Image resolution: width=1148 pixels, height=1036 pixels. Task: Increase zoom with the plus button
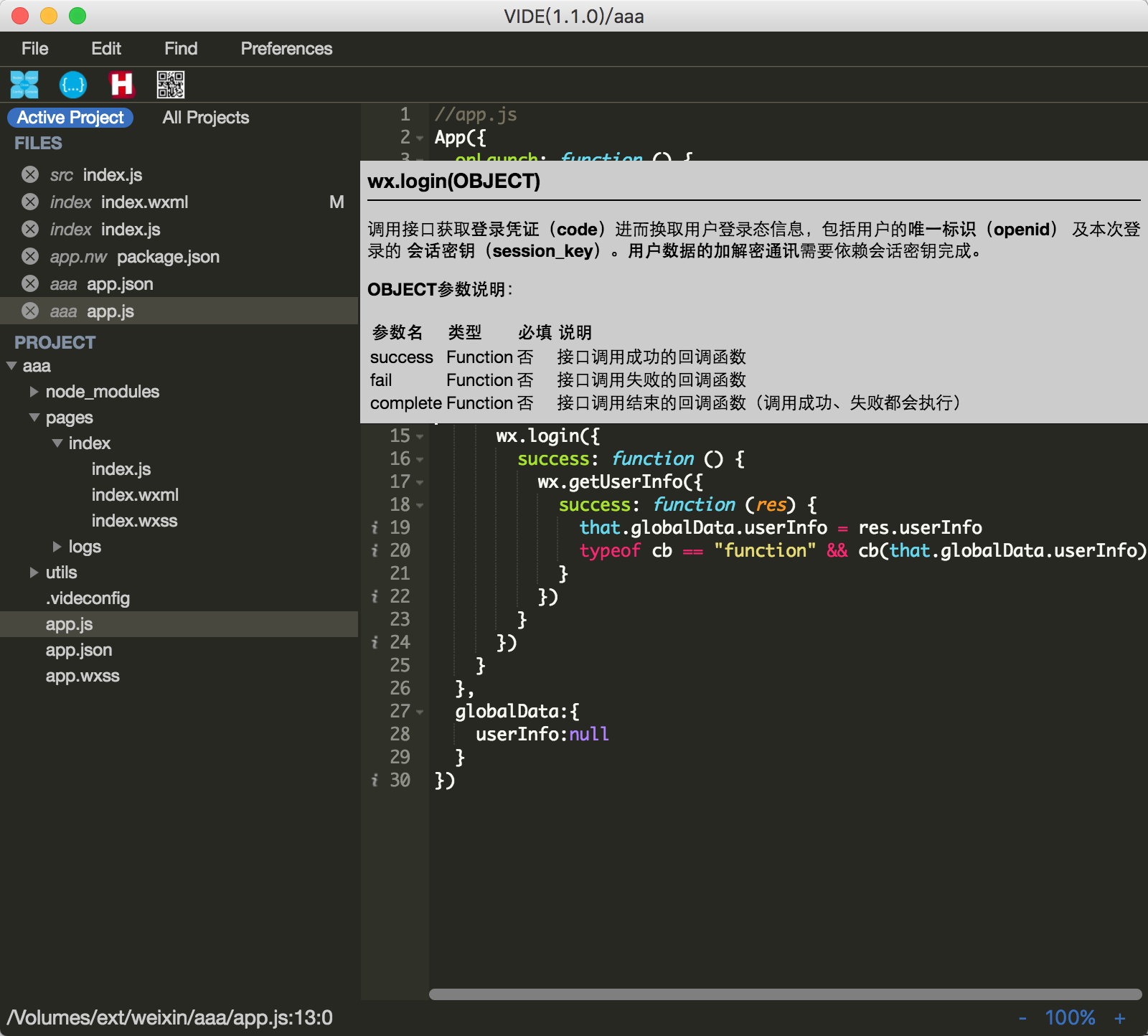pos(1119,1017)
